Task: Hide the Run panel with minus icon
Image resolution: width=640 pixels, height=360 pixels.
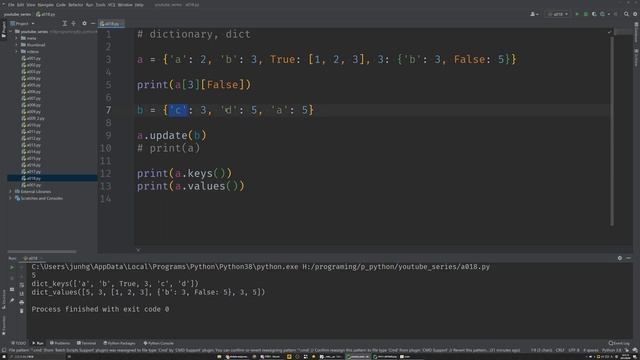Action: pyautogui.click(x=629, y=258)
